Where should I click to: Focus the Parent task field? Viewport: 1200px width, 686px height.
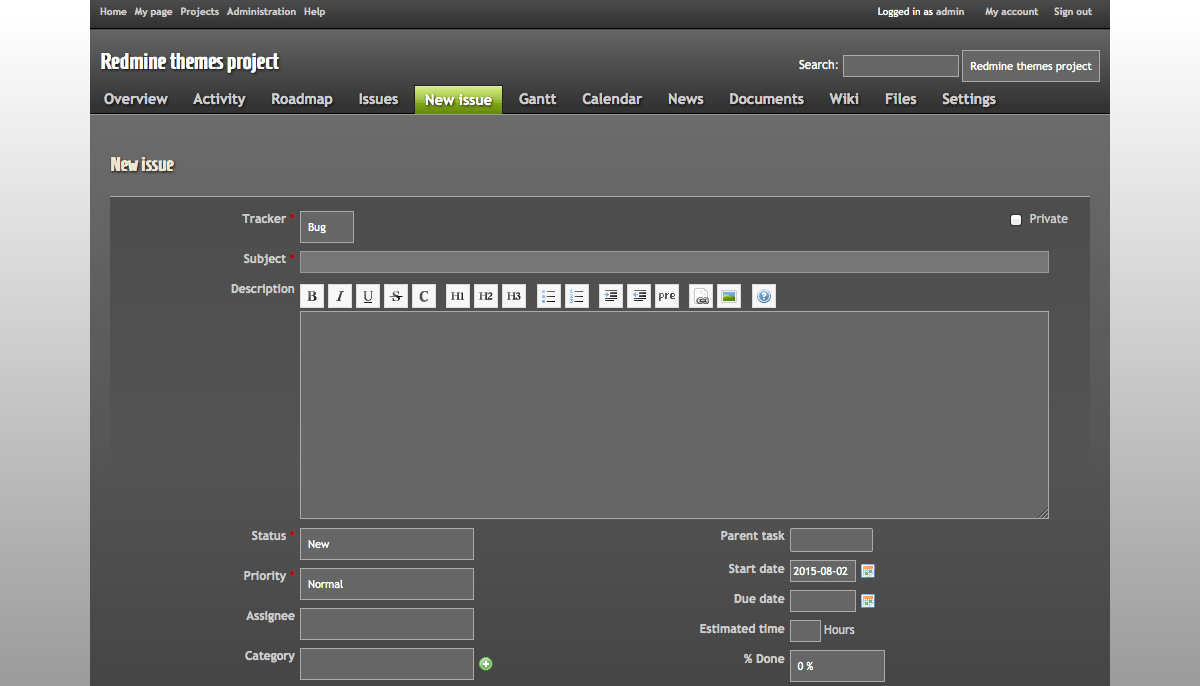pos(831,540)
